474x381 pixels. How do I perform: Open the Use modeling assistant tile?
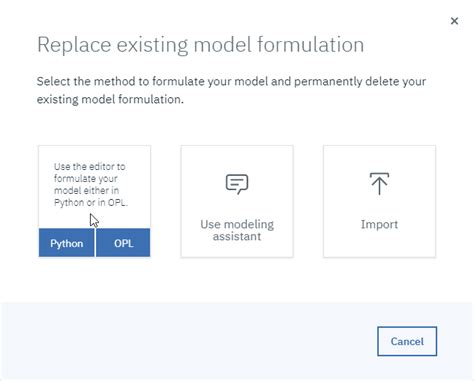[x=237, y=201]
